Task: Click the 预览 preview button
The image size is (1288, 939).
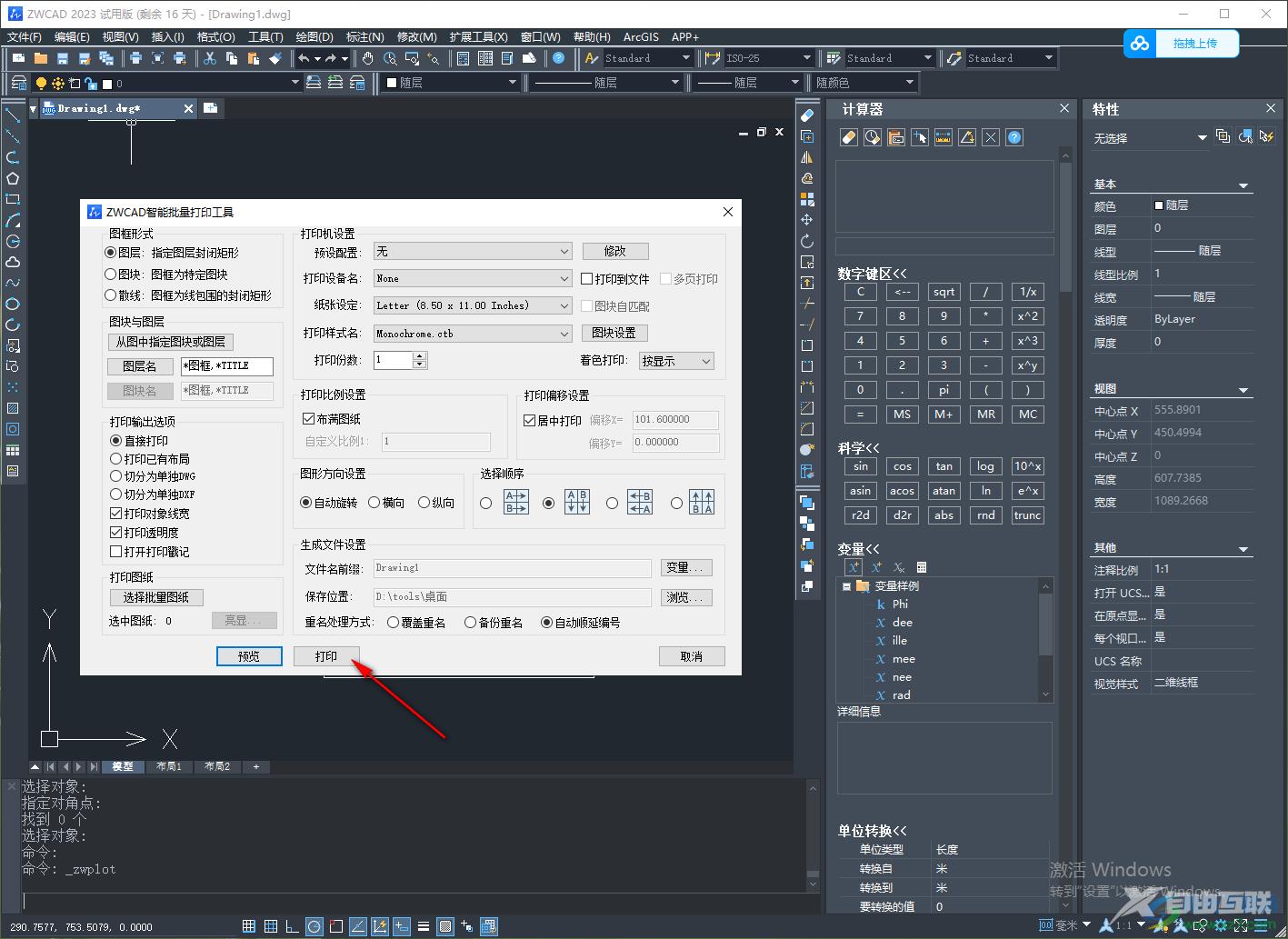Action: pos(249,656)
